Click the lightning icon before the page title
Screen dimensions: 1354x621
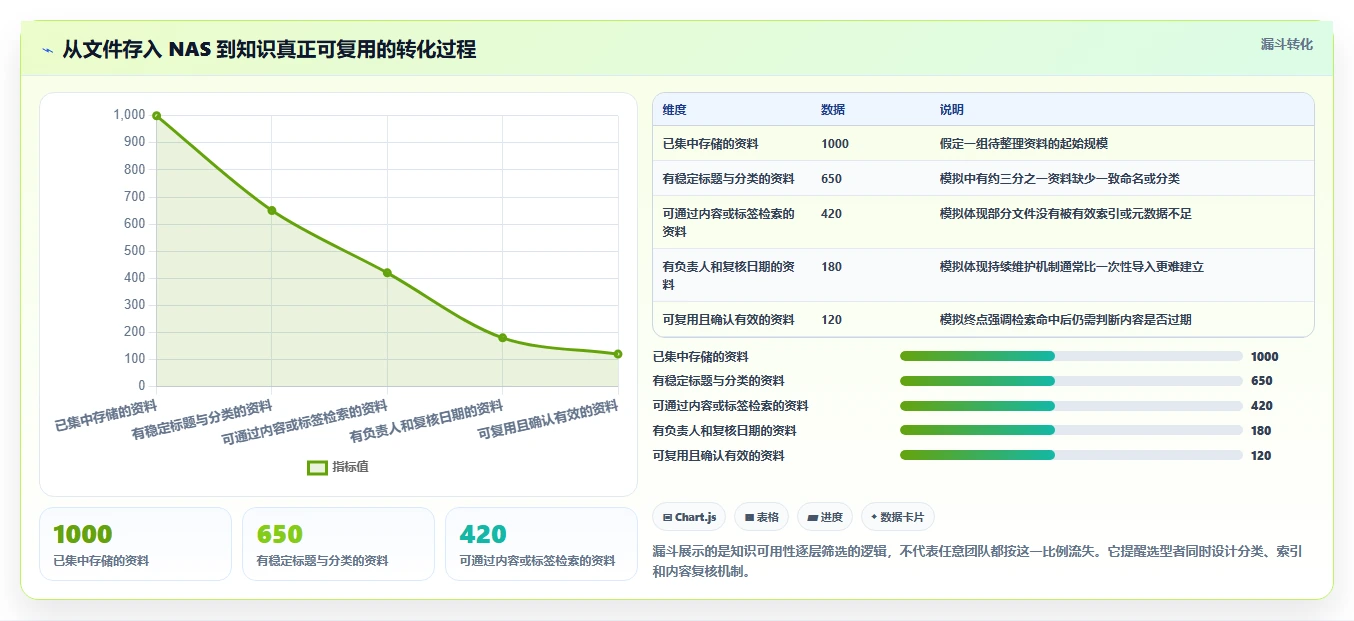click(x=48, y=50)
